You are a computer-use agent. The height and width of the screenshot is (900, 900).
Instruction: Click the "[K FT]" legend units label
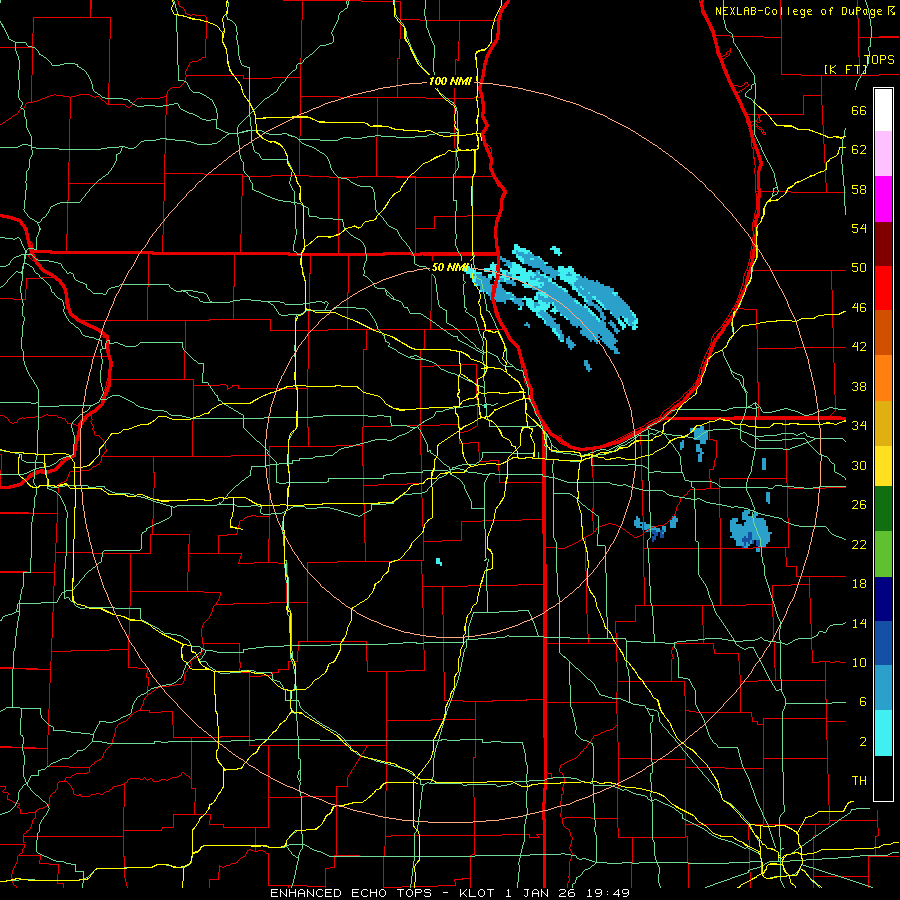pyautogui.click(x=846, y=69)
